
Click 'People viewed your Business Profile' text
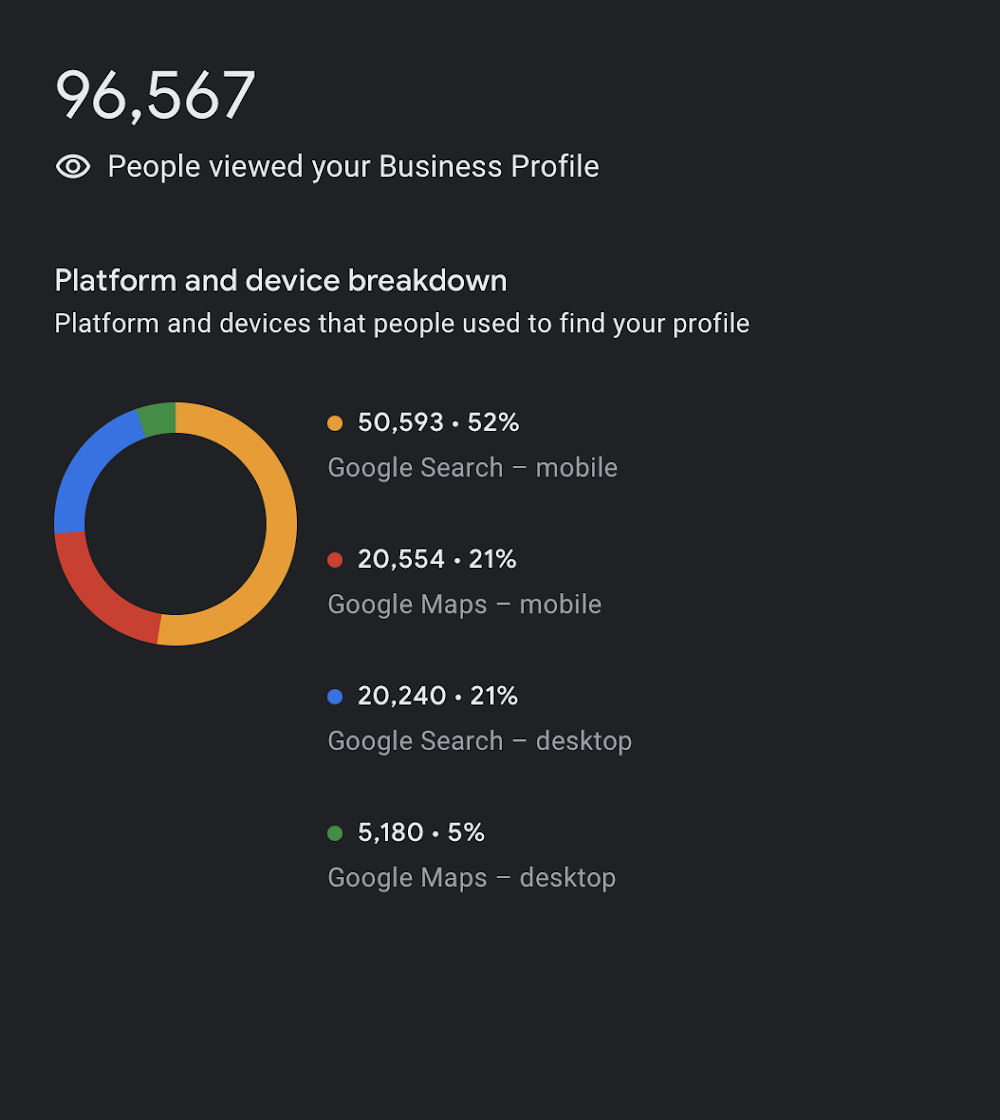click(x=353, y=167)
